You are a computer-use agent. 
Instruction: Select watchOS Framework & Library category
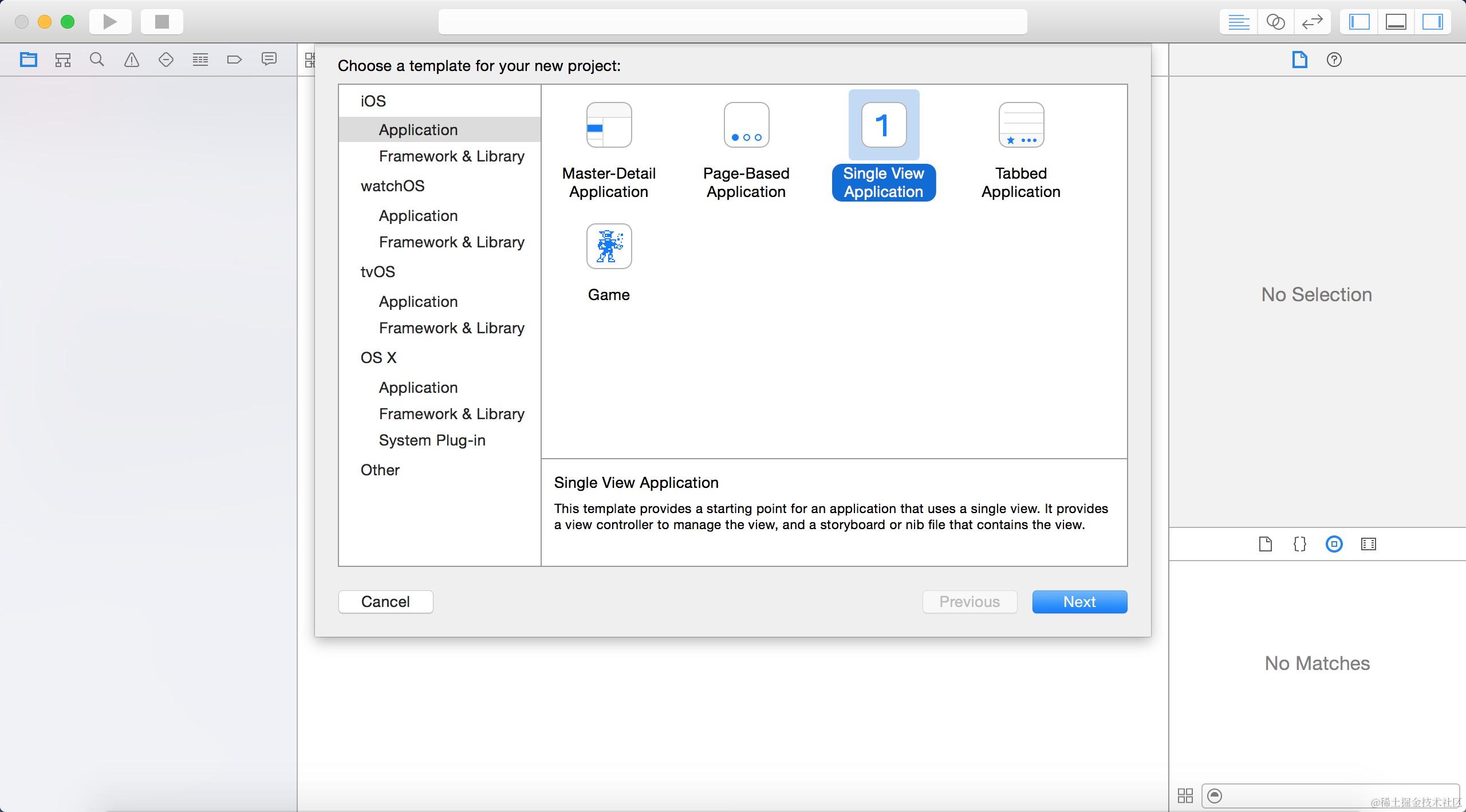[x=451, y=242]
